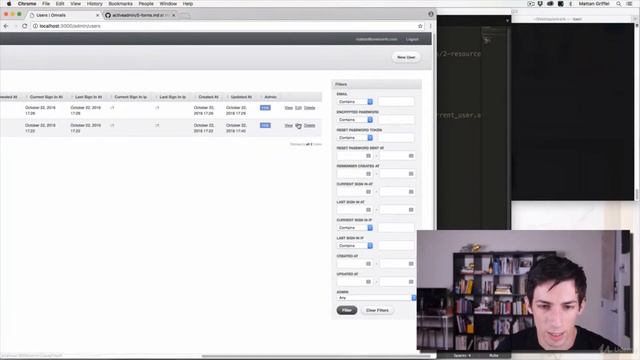The height and width of the screenshot is (360, 640).
Task: Open the History menu
Action: pyautogui.click(x=94, y=4)
